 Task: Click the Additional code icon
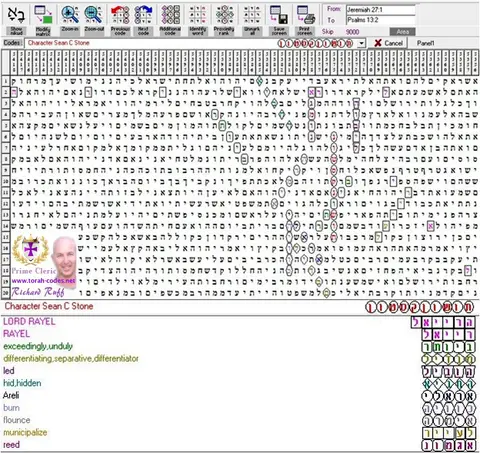(170, 15)
